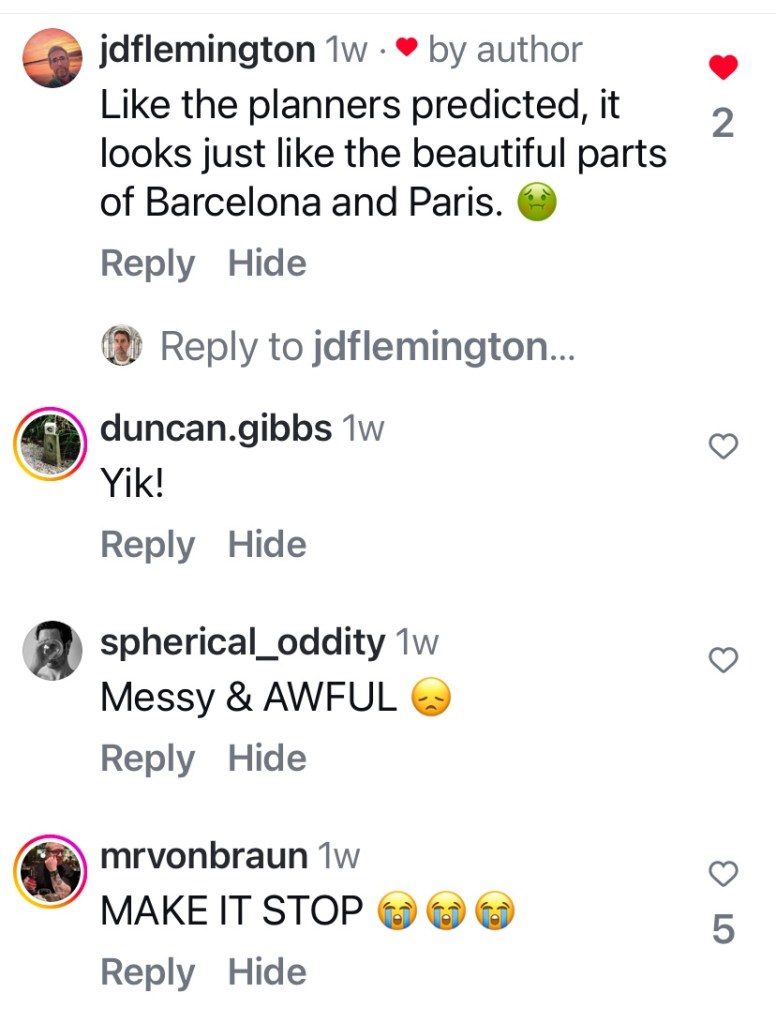Click the jdflemington username
The image size is (776, 1023).
pos(207,50)
